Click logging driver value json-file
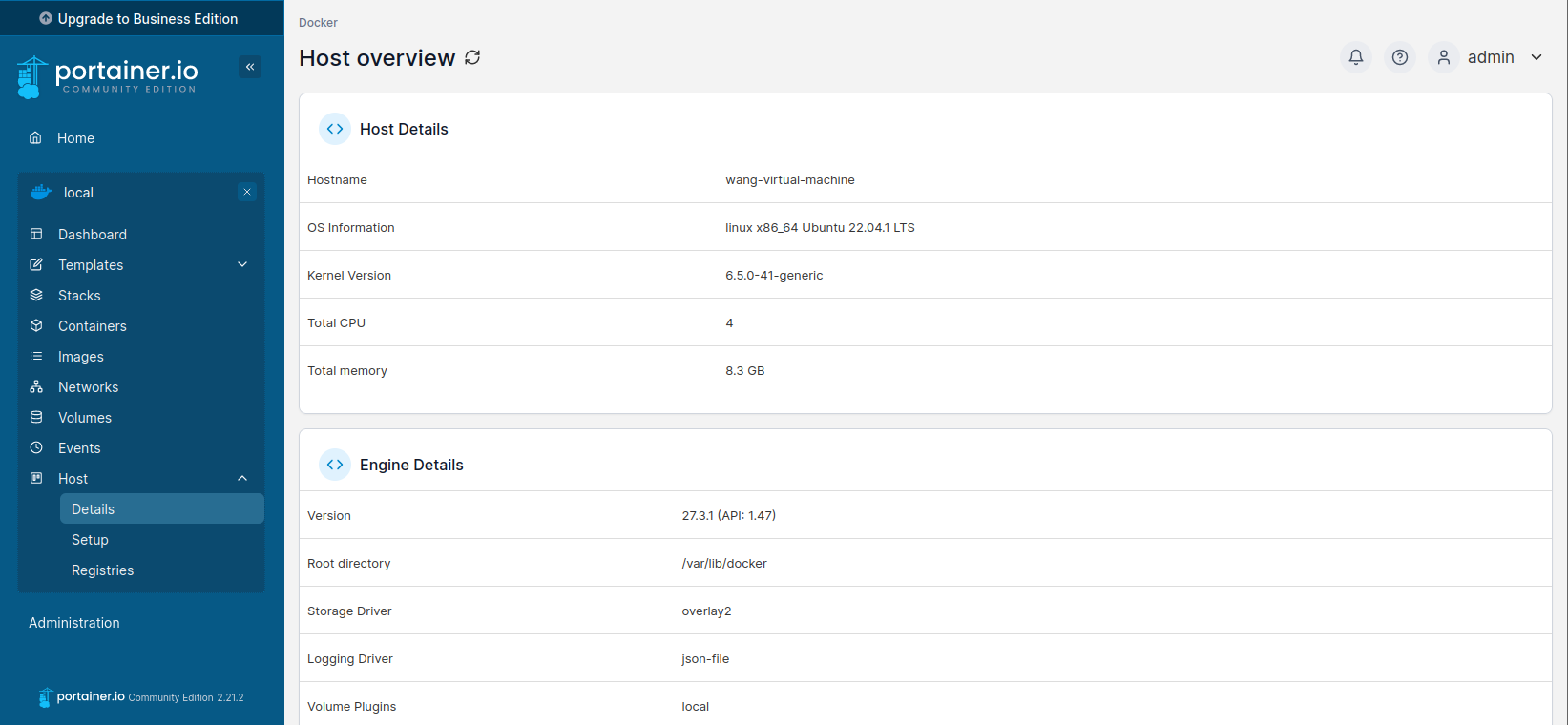The width and height of the screenshot is (1568, 725). (705, 658)
